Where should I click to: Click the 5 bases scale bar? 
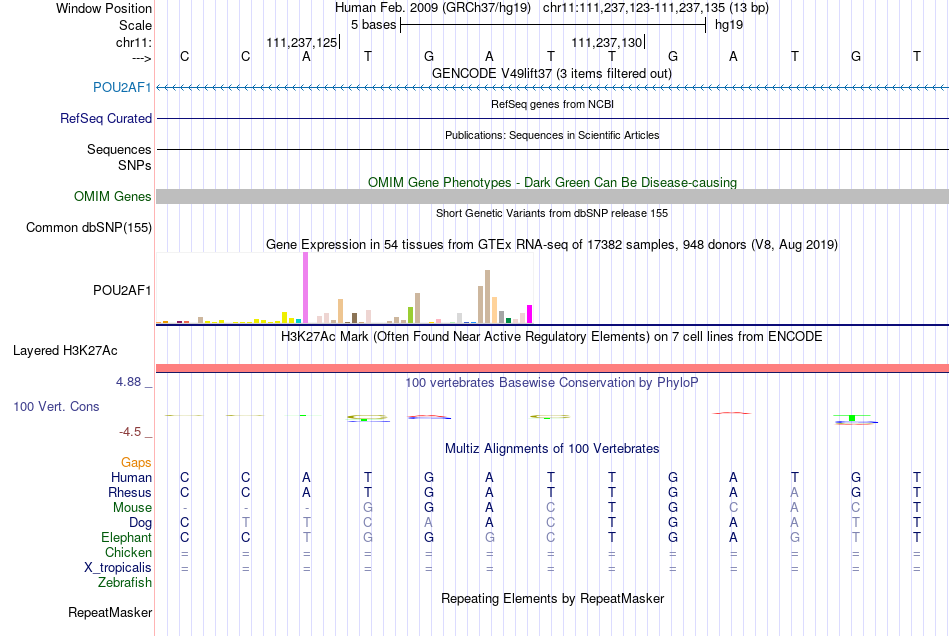(x=553, y=25)
